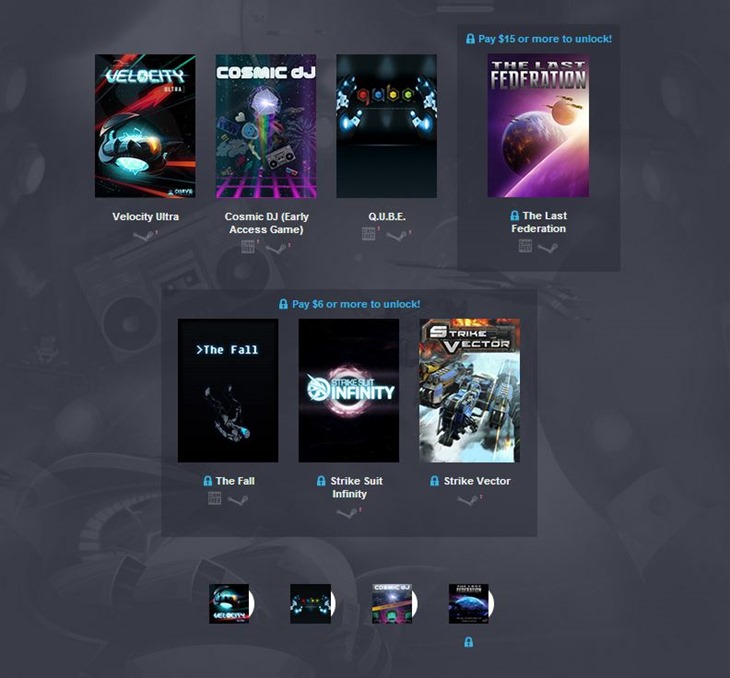Click the Steam icon under Strike Suit Infinity
Image resolution: width=730 pixels, height=678 pixels.
point(346,514)
